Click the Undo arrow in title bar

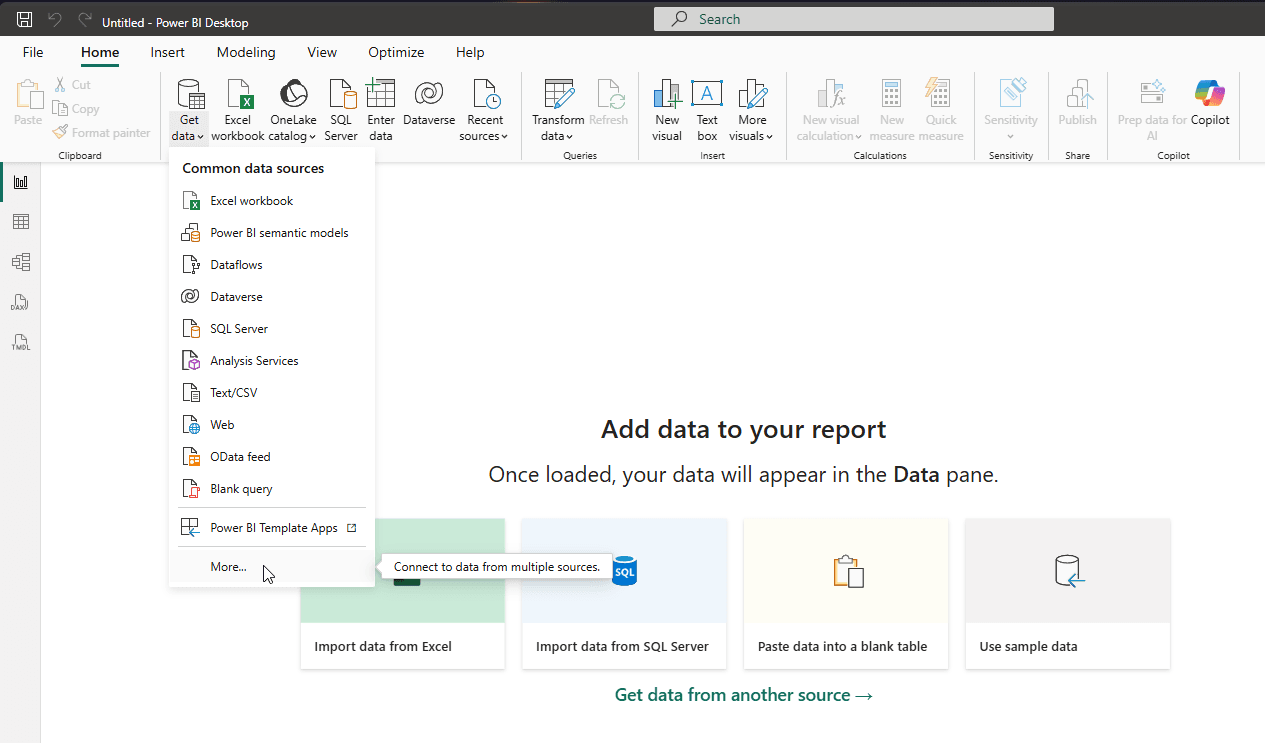[55, 20]
